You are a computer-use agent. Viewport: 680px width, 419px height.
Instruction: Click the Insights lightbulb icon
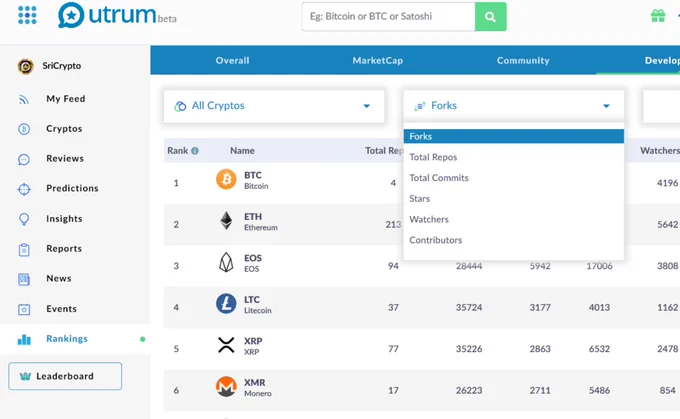(x=24, y=219)
